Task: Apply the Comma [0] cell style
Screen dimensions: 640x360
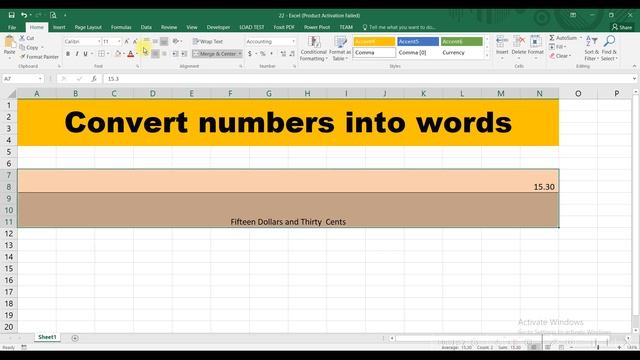Action: coord(418,53)
